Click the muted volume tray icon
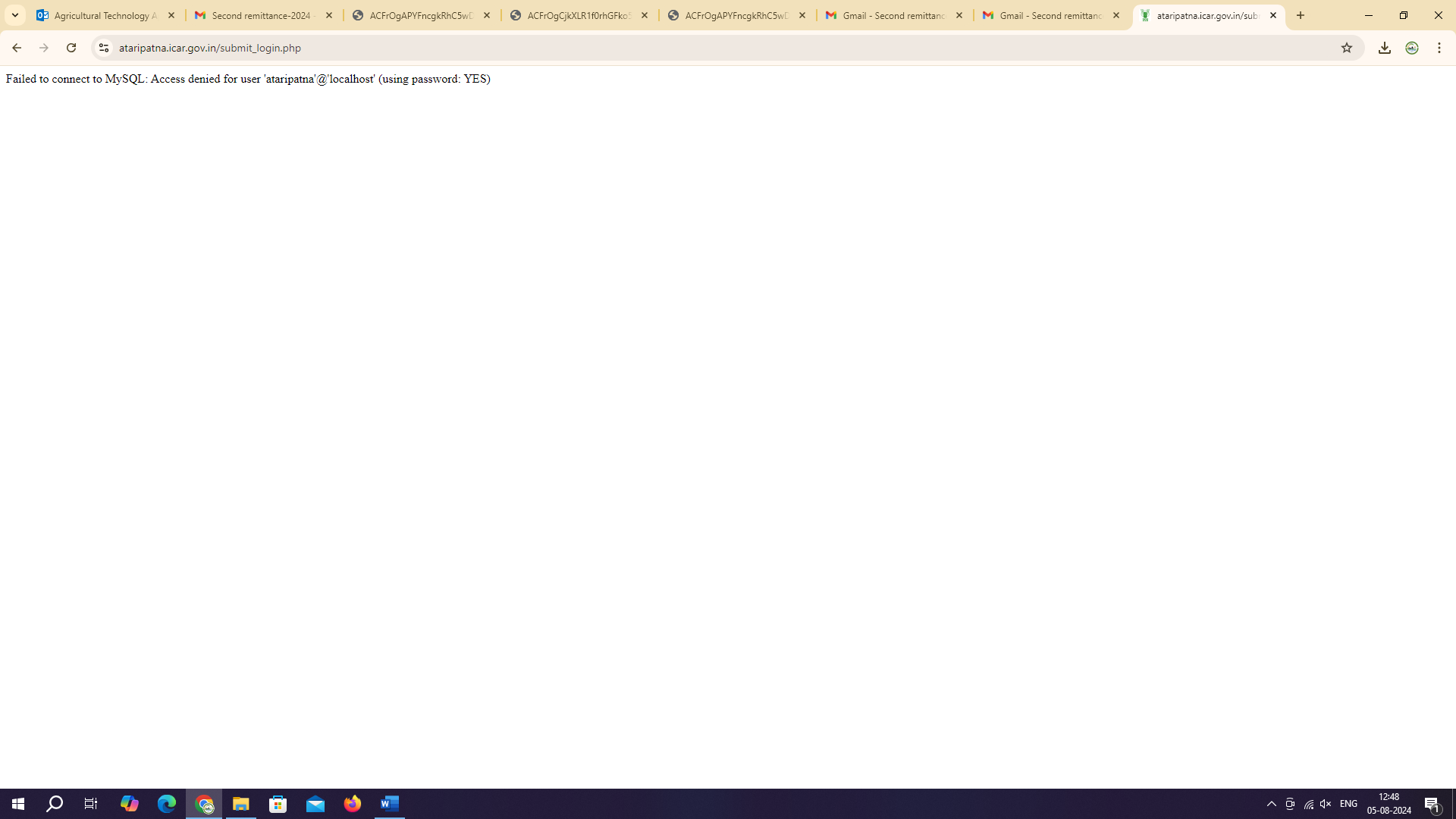The height and width of the screenshot is (819, 1456). (x=1326, y=804)
